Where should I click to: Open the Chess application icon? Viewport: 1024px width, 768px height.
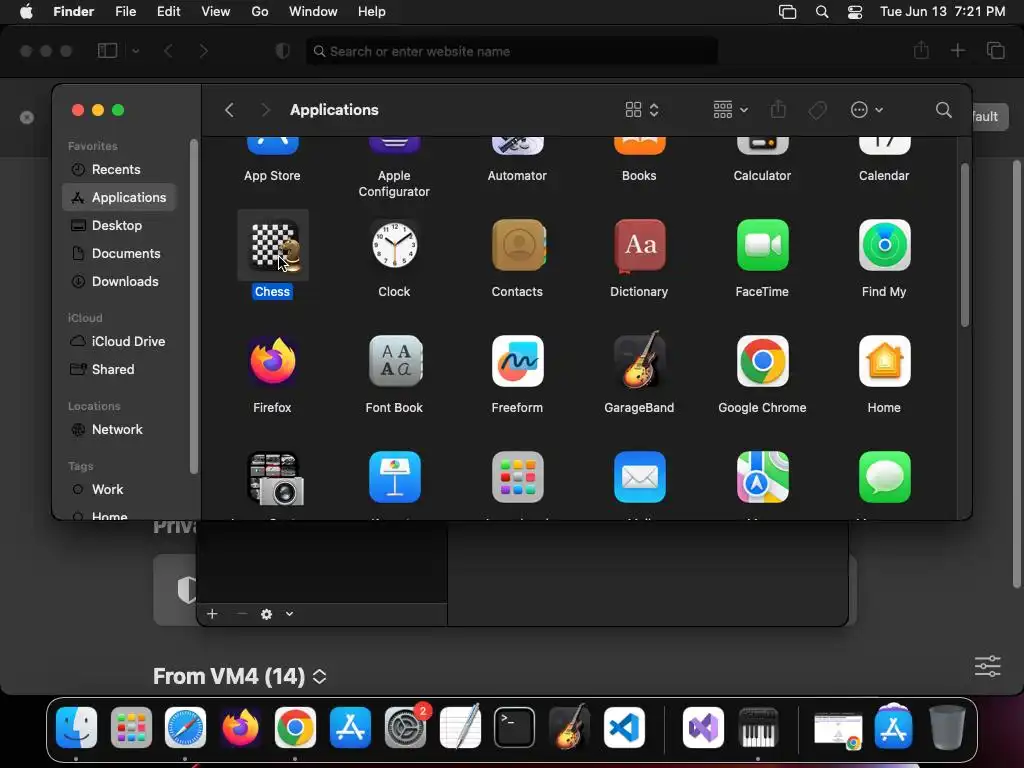tap(273, 246)
